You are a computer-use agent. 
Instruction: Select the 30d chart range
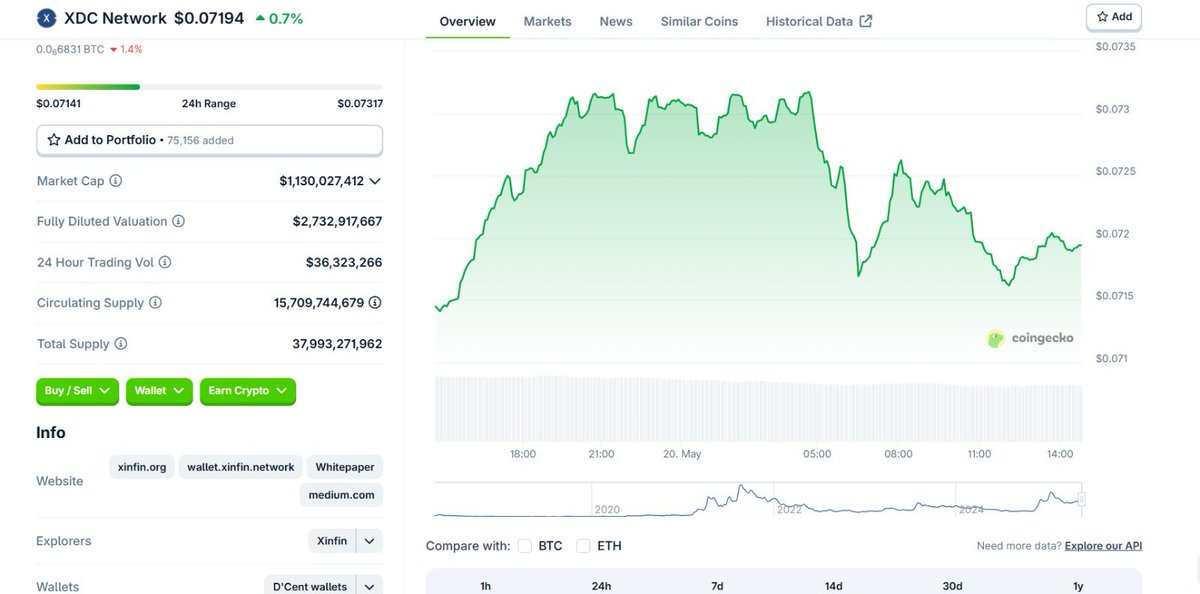tap(952, 585)
